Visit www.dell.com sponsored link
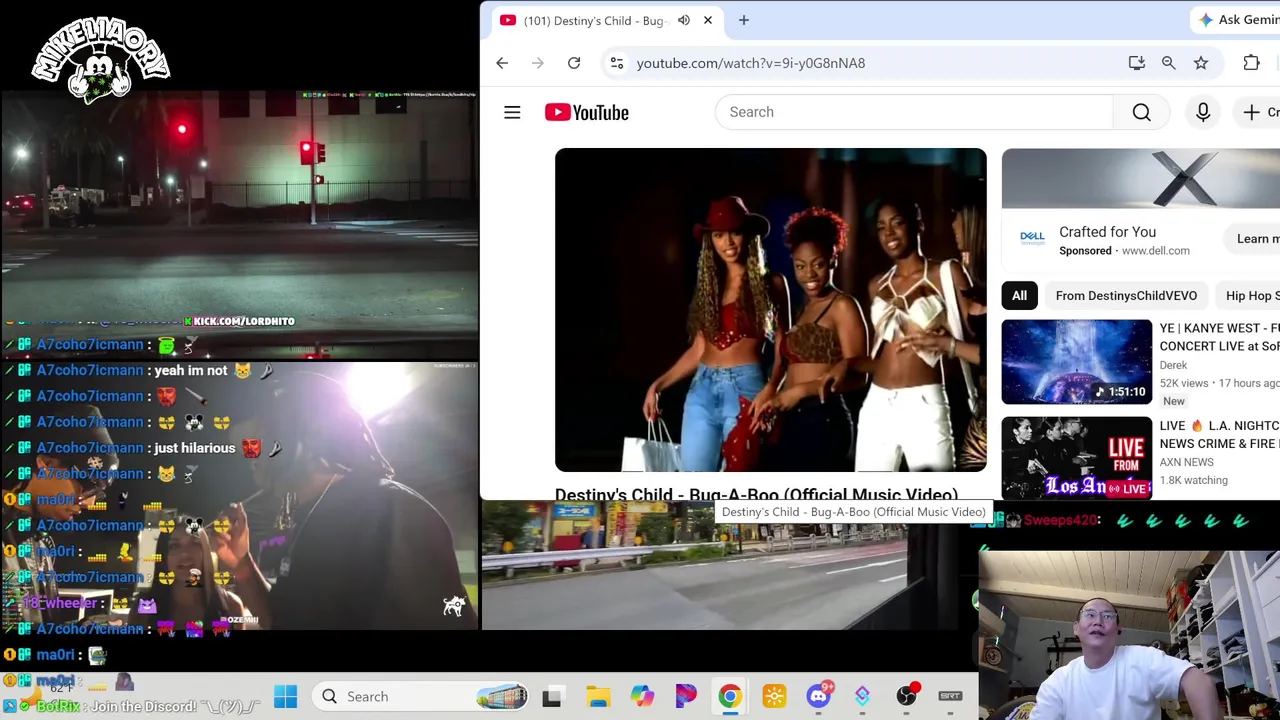The width and height of the screenshot is (1280, 720). pyautogui.click(x=1155, y=251)
